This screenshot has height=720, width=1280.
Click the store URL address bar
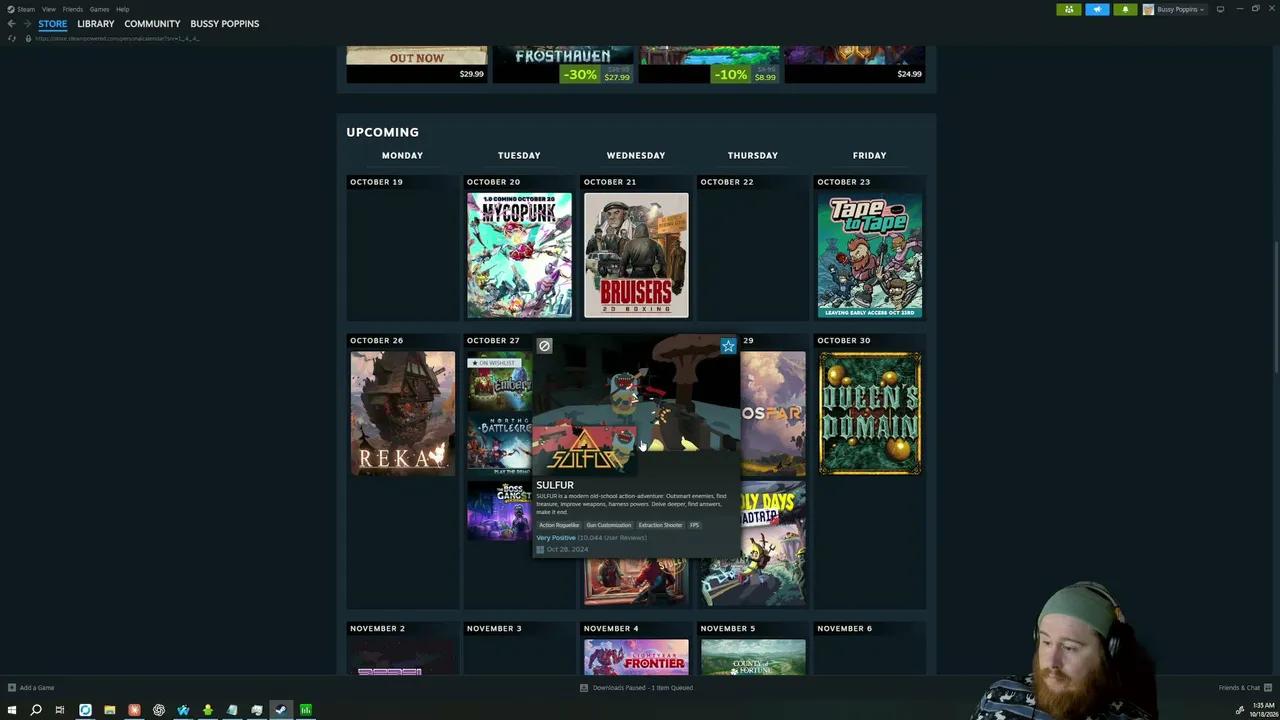tap(118, 38)
